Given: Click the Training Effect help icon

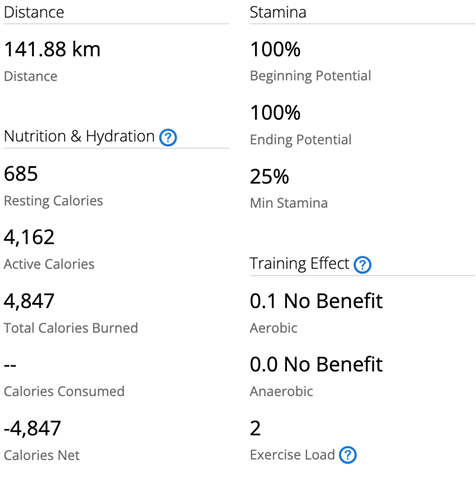Looking at the screenshot, I should pyautogui.click(x=362, y=265).
